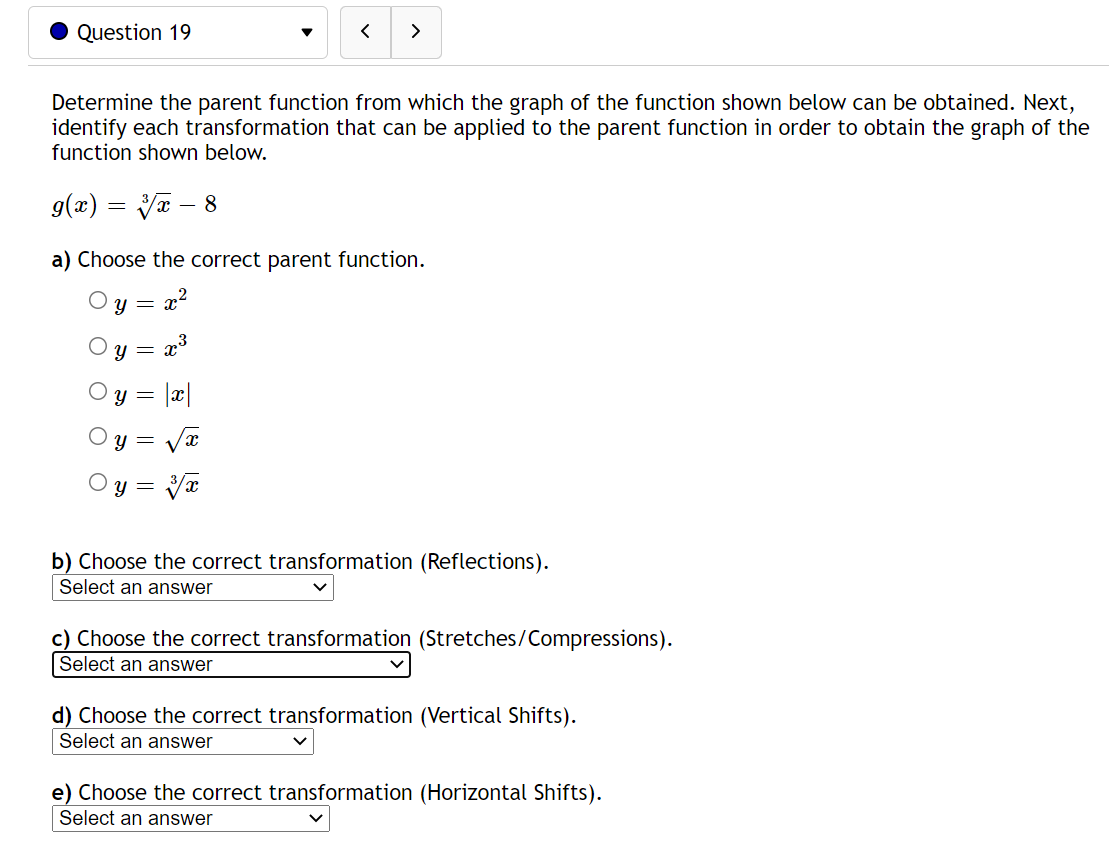Viewport: 1109px width, 849px height.
Task: Click the blue question status indicator dot
Action: coord(57,32)
